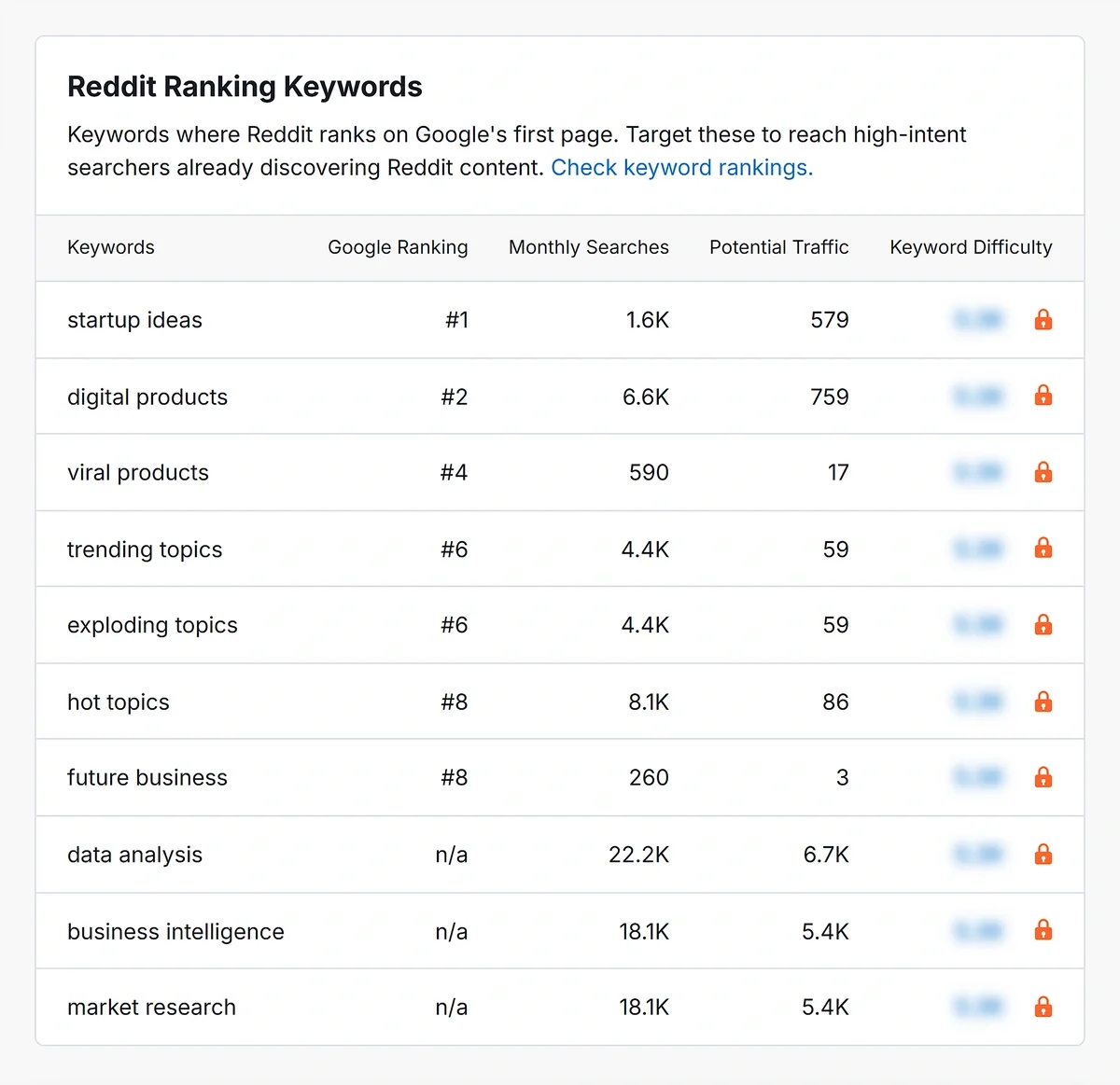
Task: Click the lock icon for startup ideas
Action: (x=1043, y=320)
